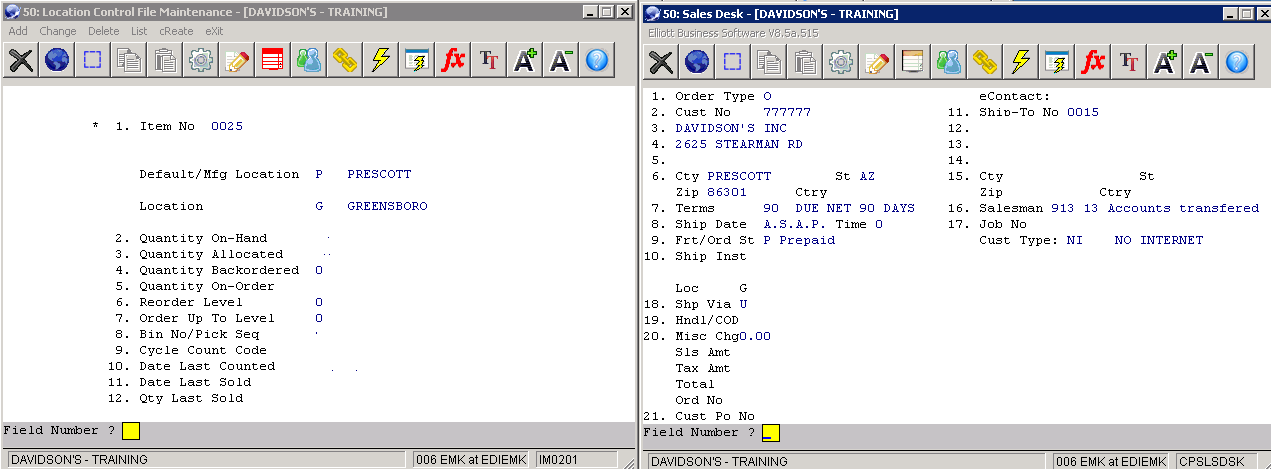The height and width of the screenshot is (469, 1271).
Task: Click the notes pencil icon in Location Control toolbar
Action: tap(236, 60)
